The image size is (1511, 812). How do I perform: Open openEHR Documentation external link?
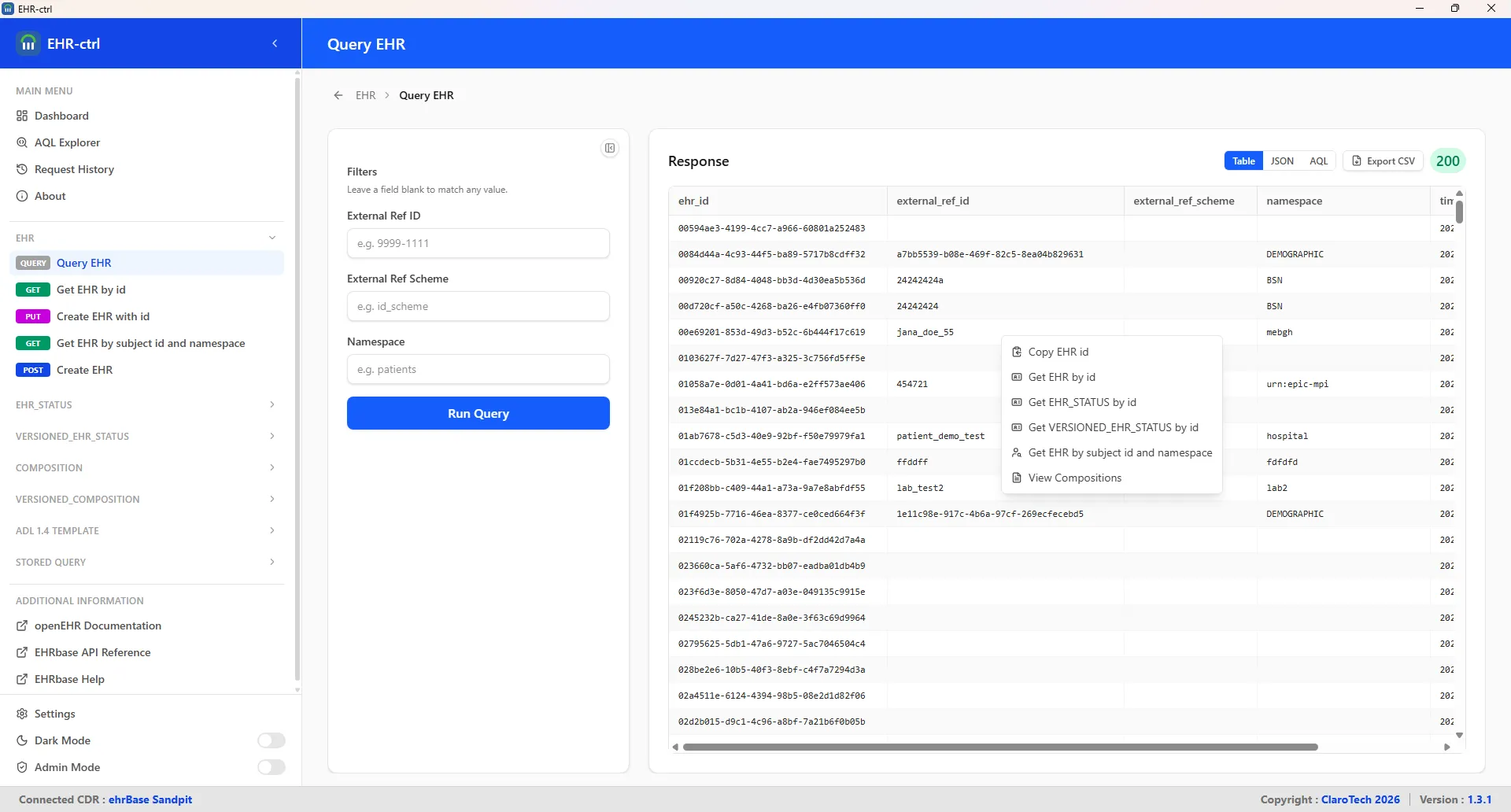[x=98, y=626]
